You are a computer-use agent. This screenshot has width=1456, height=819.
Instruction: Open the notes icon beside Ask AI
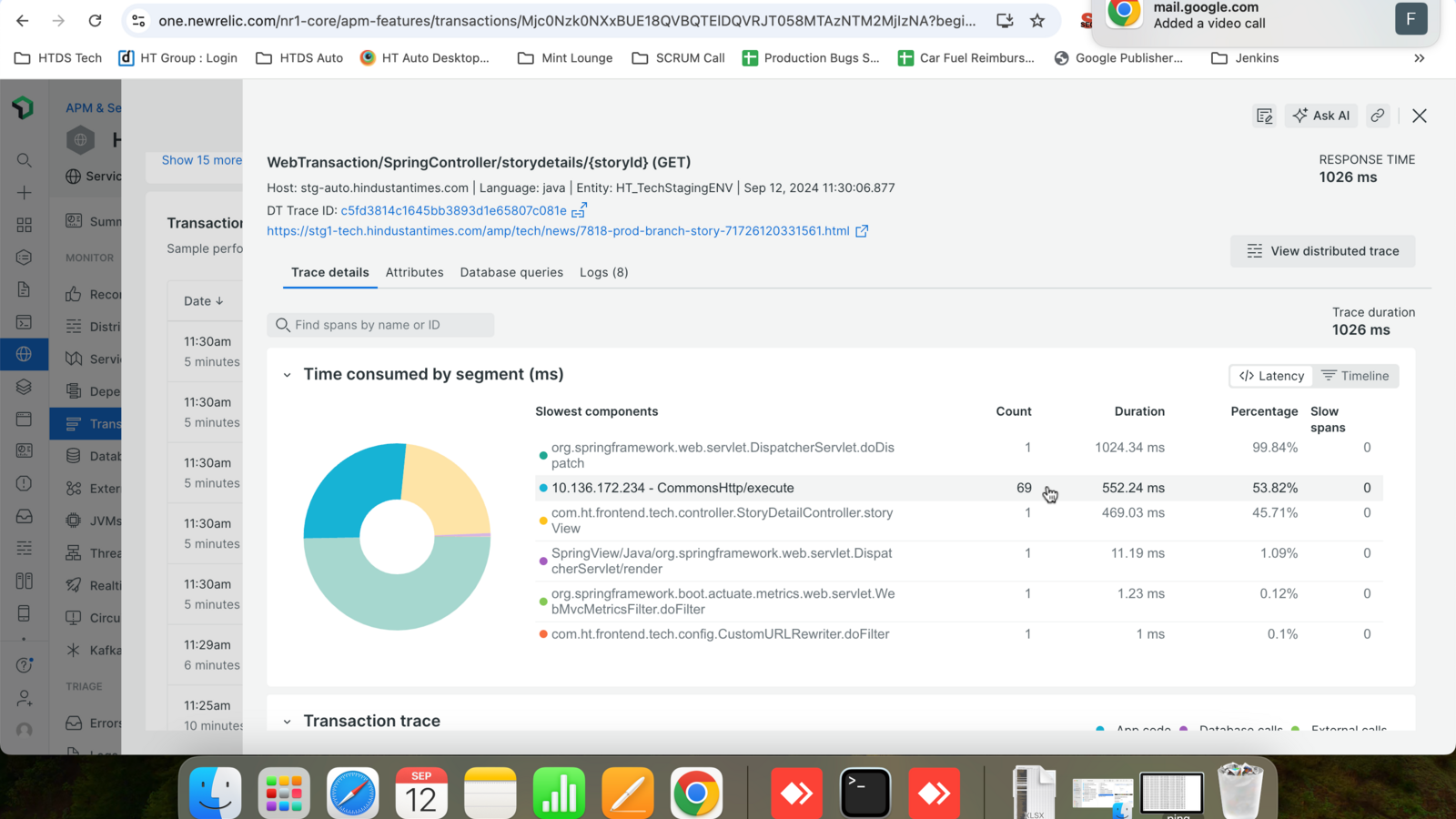coord(1264,116)
